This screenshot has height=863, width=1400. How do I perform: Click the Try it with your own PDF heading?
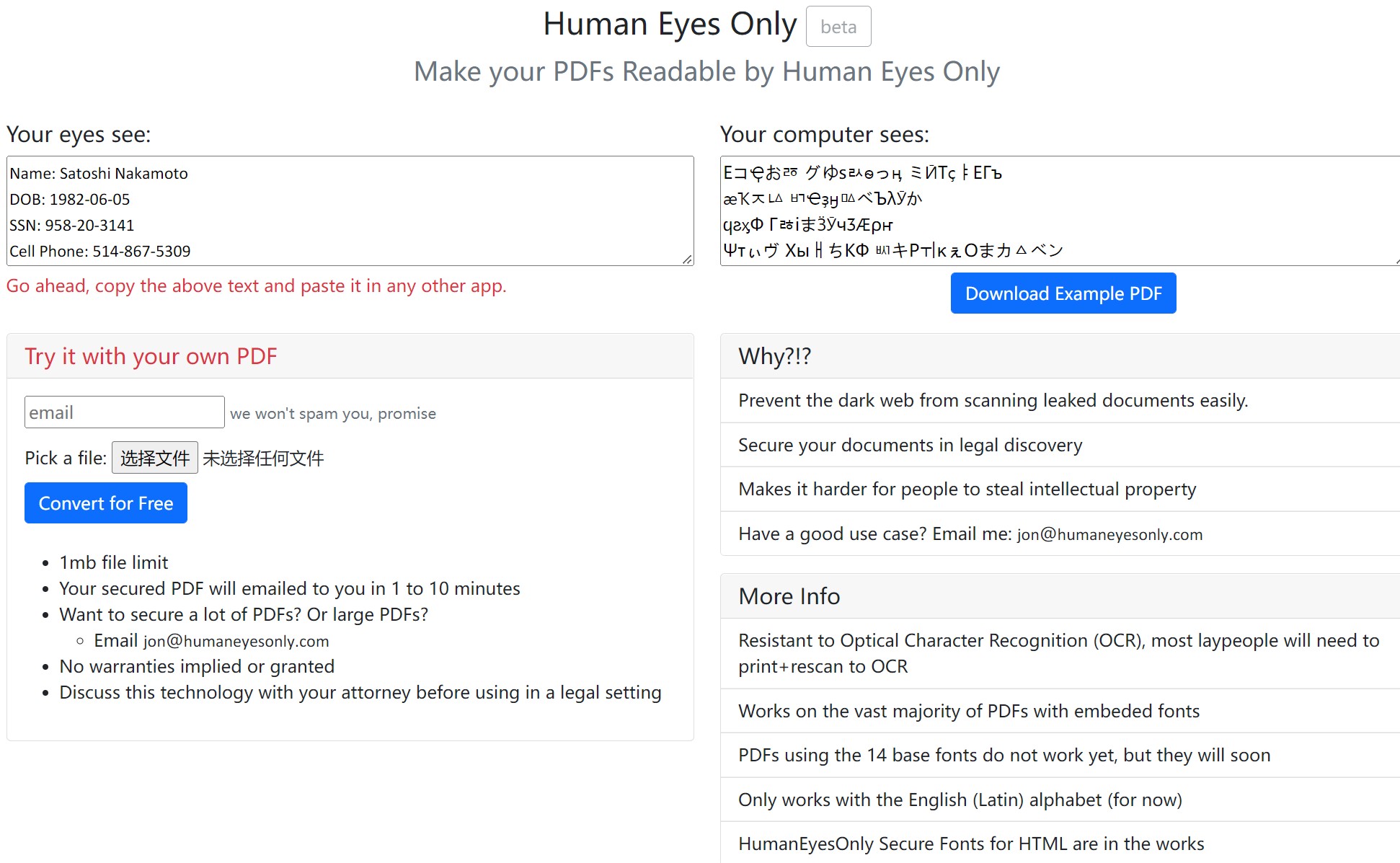coord(151,356)
